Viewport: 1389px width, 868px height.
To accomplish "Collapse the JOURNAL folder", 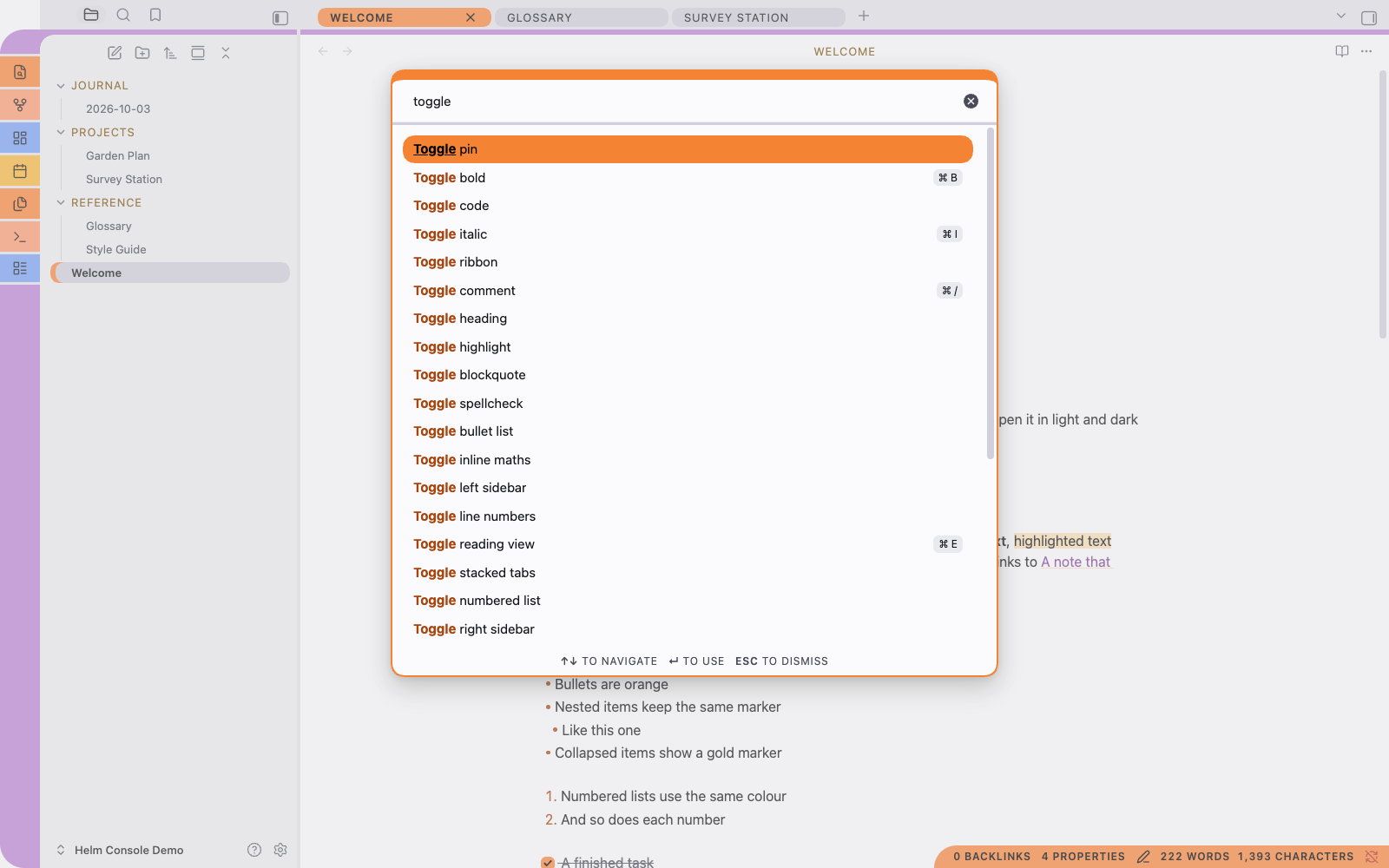I will point(61,86).
